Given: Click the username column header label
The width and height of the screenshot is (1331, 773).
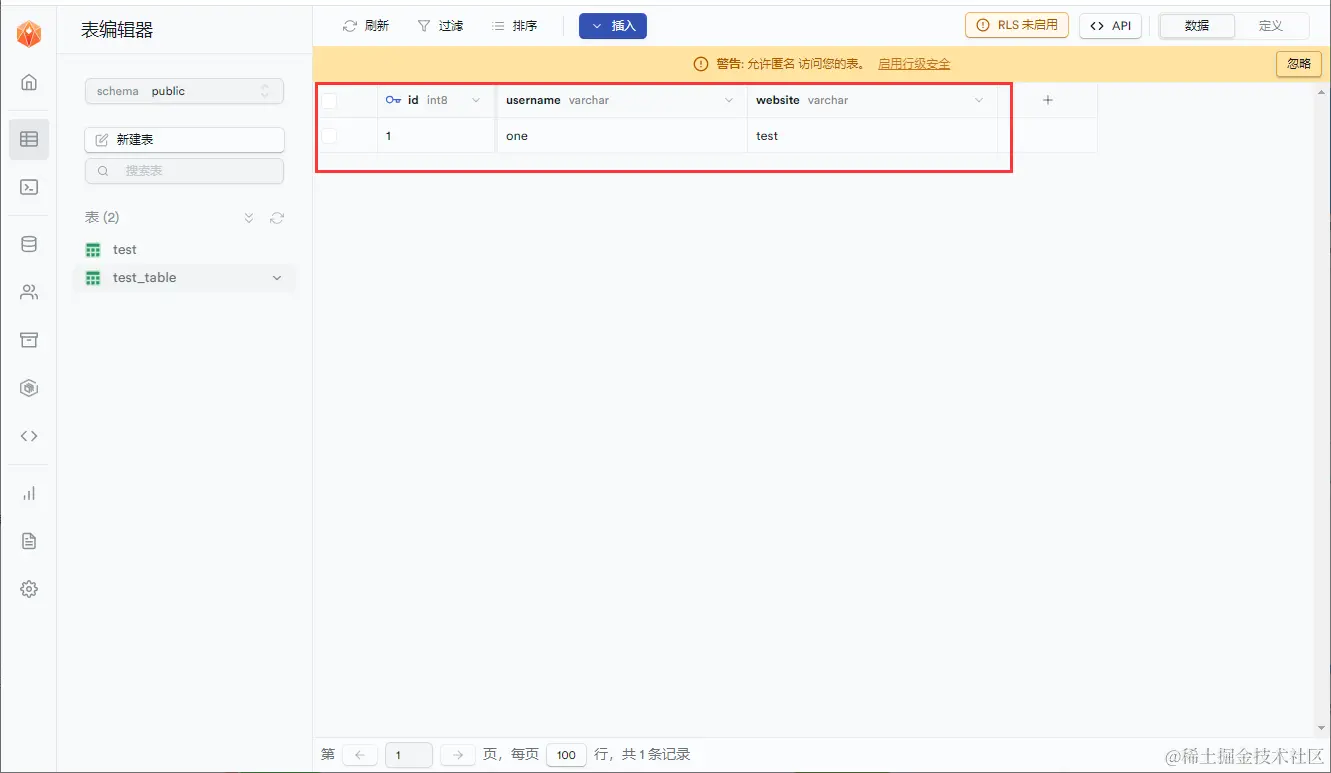Looking at the screenshot, I should [533, 100].
